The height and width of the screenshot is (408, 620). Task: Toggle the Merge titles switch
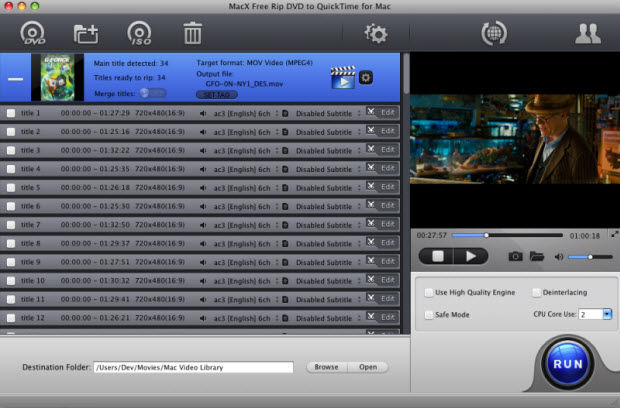153,93
